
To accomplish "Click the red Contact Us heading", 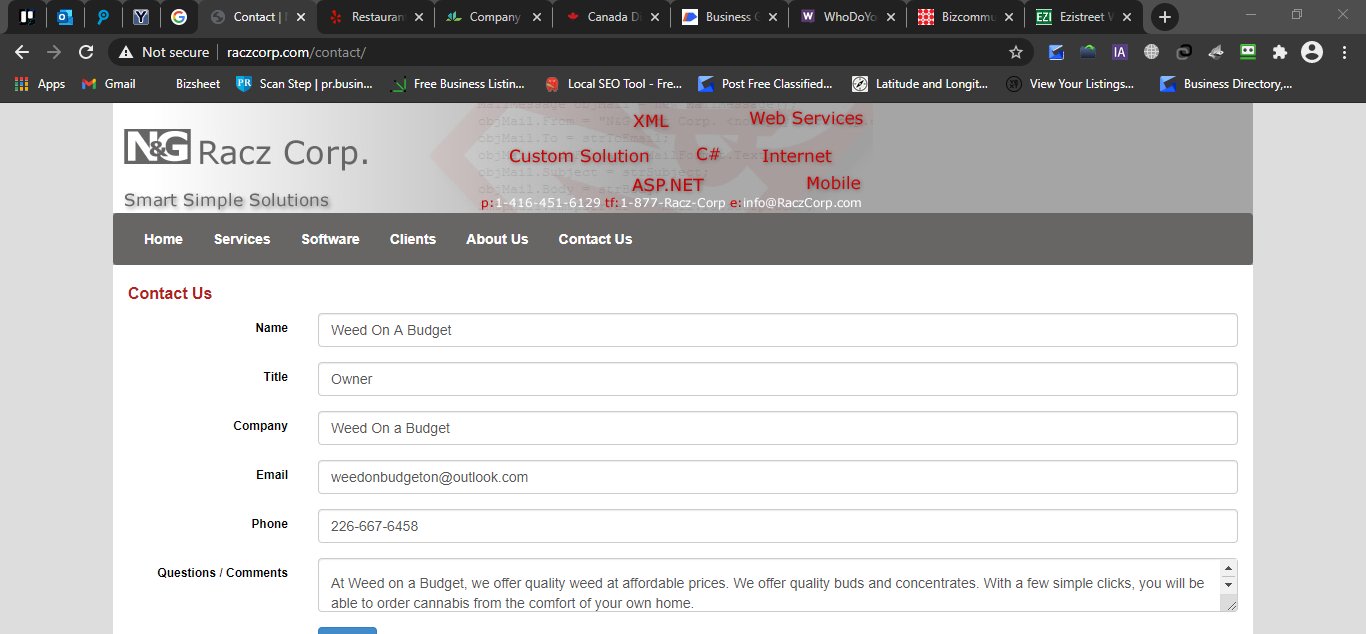I will pos(170,293).
